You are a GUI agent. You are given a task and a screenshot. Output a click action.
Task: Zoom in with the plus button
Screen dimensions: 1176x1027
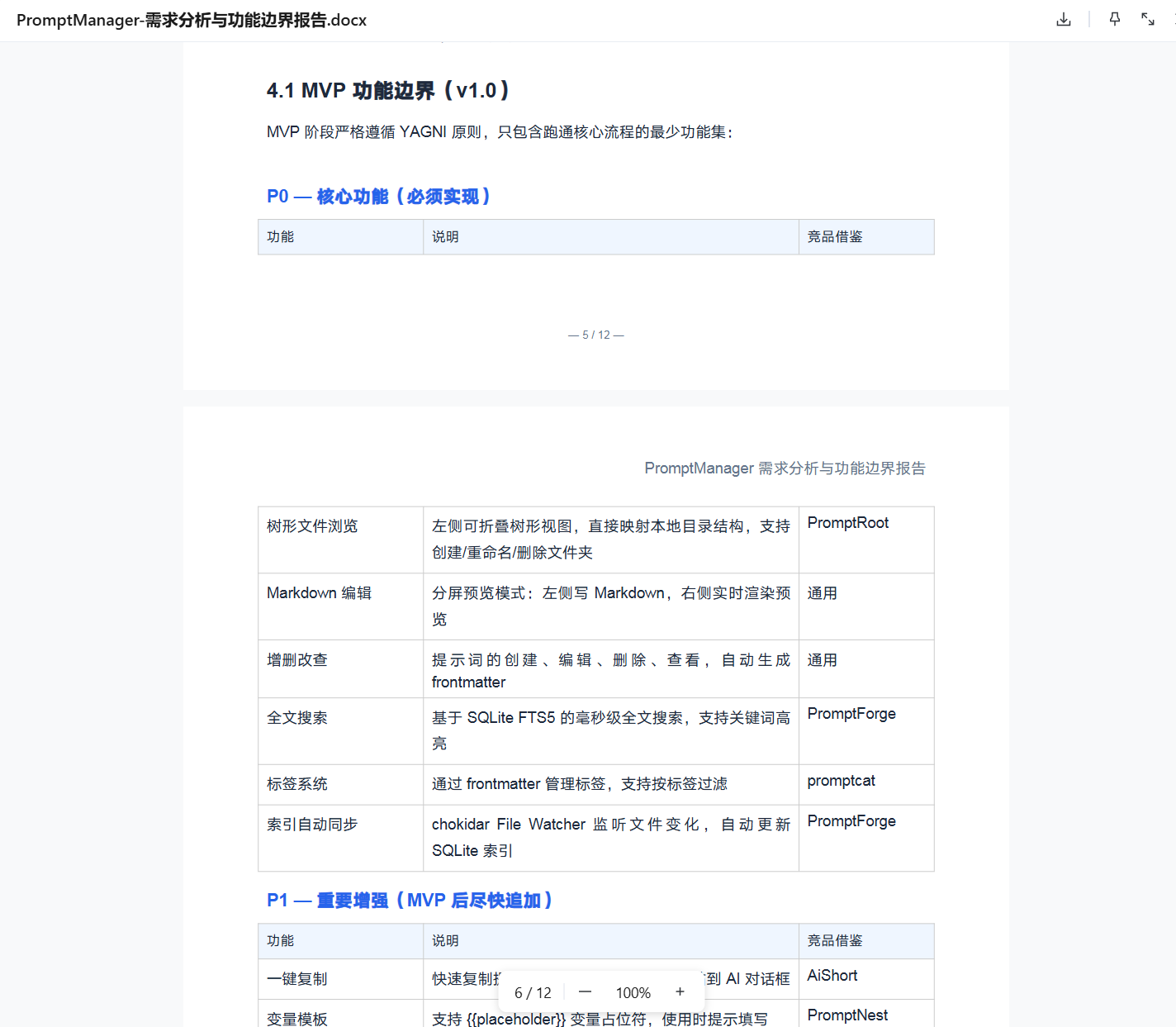tap(680, 992)
